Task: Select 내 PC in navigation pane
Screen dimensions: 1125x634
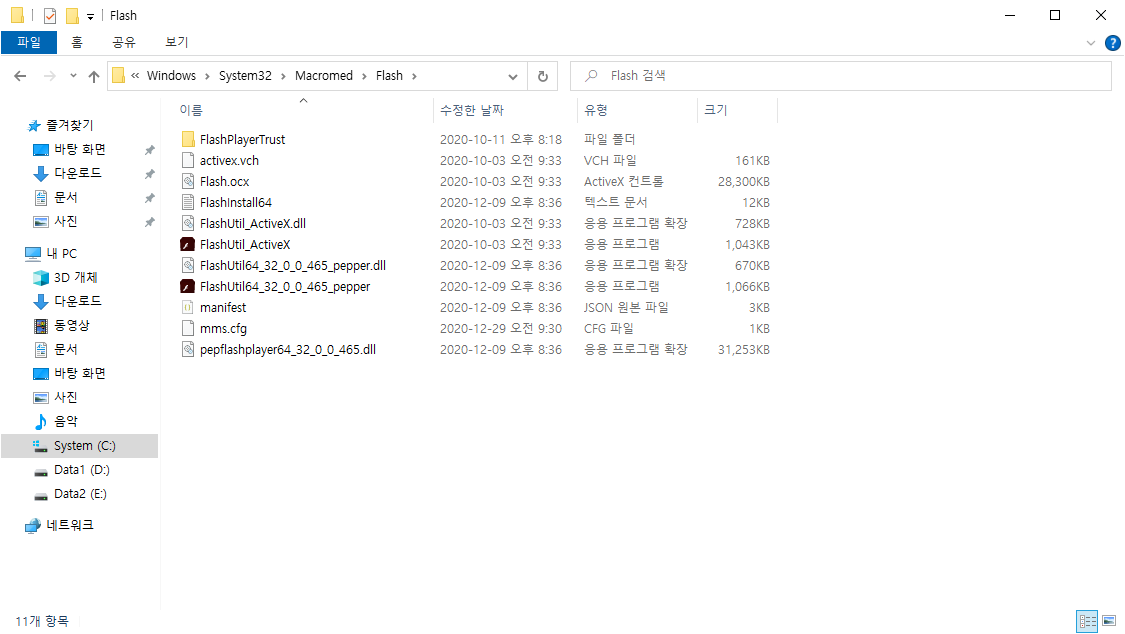Action: click(62, 253)
